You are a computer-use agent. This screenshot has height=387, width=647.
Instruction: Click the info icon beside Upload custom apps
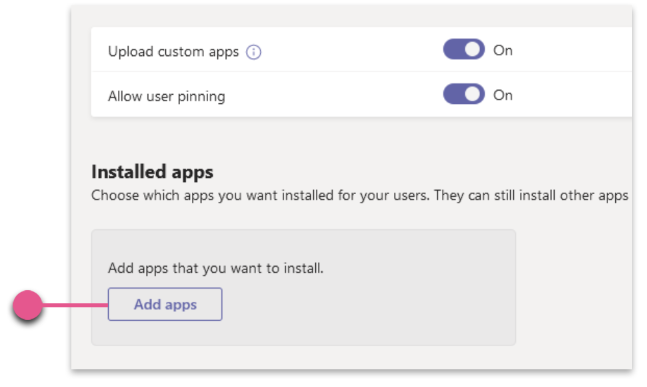pos(253,52)
